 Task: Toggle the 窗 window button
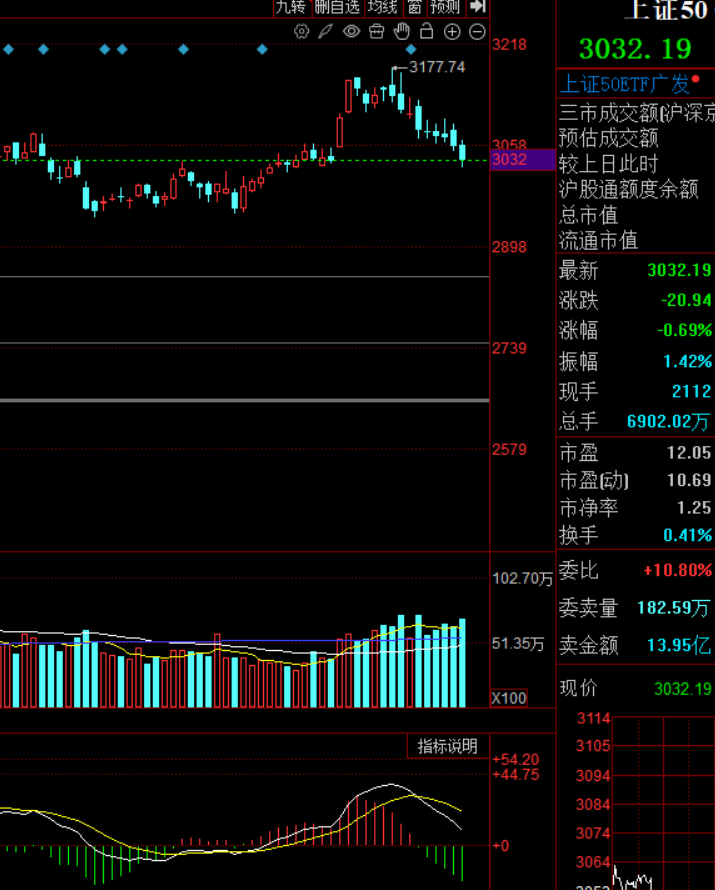pyautogui.click(x=414, y=7)
